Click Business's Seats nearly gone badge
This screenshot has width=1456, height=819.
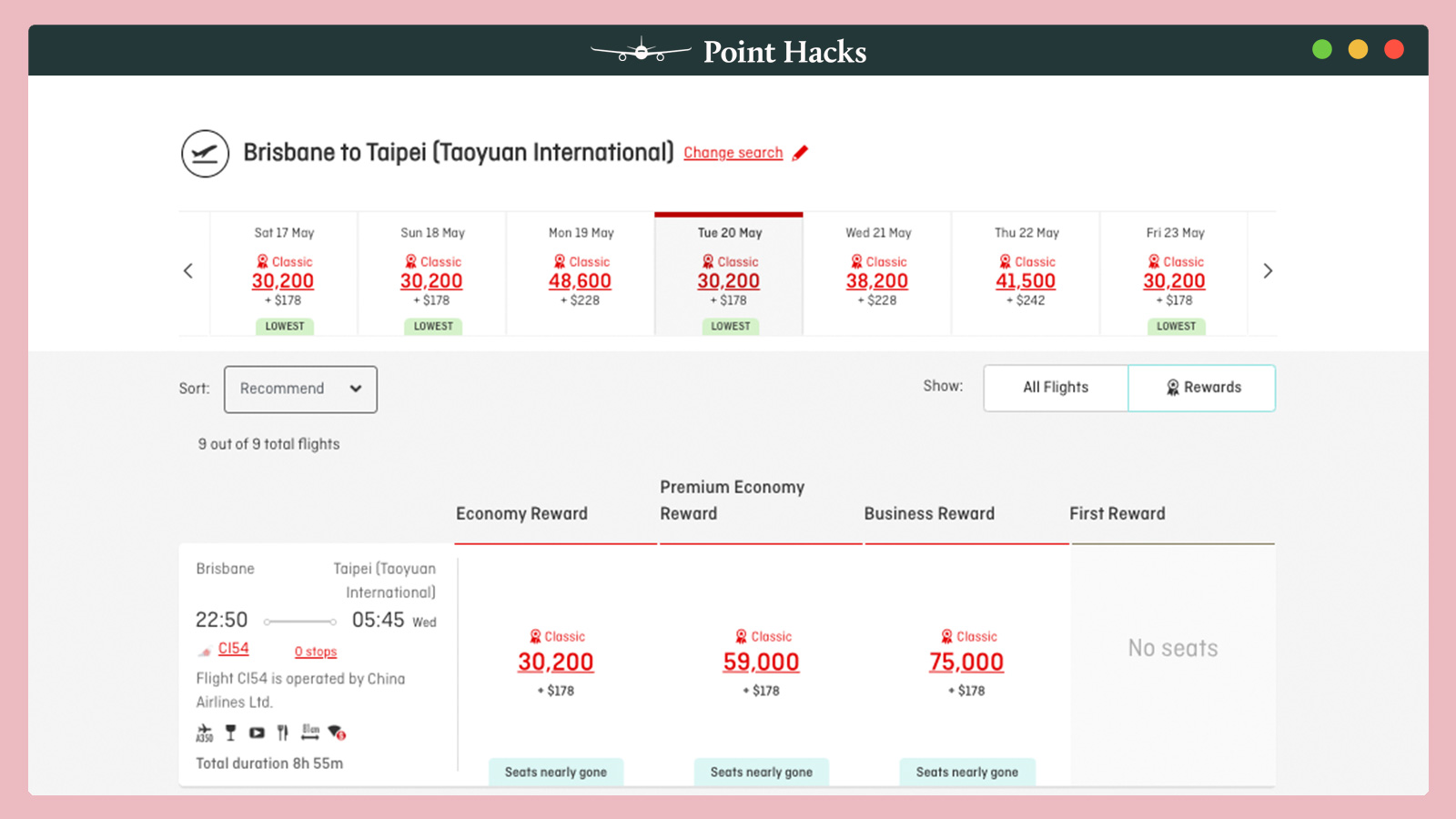point(967,772)
